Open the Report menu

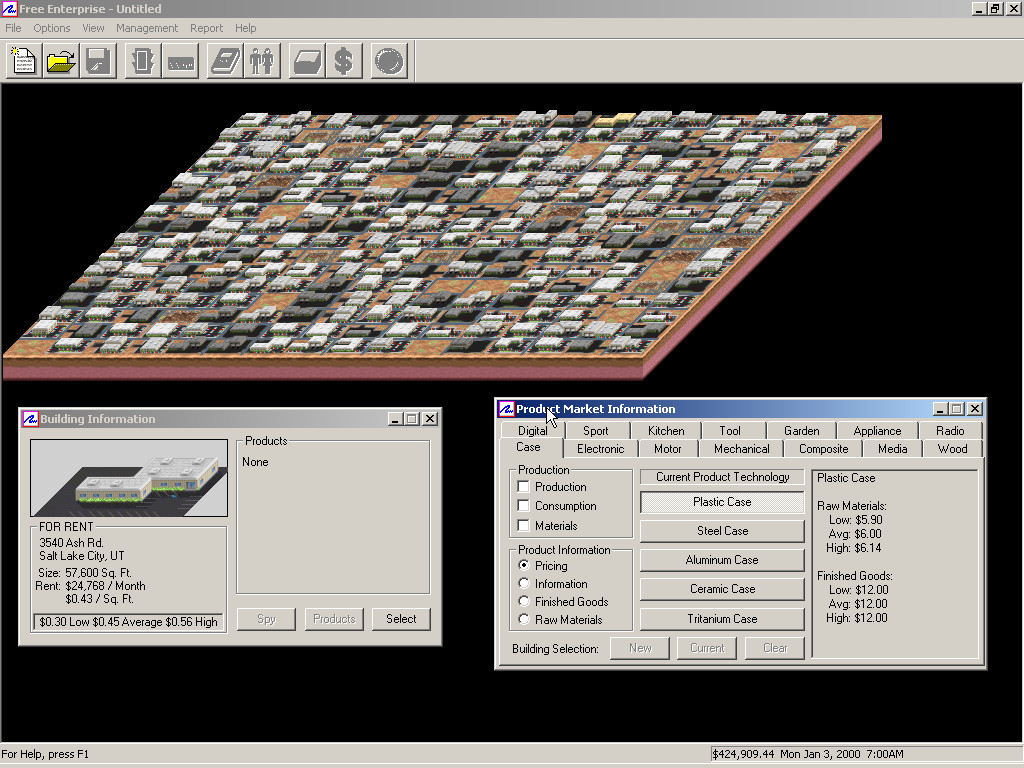[206, 28]
